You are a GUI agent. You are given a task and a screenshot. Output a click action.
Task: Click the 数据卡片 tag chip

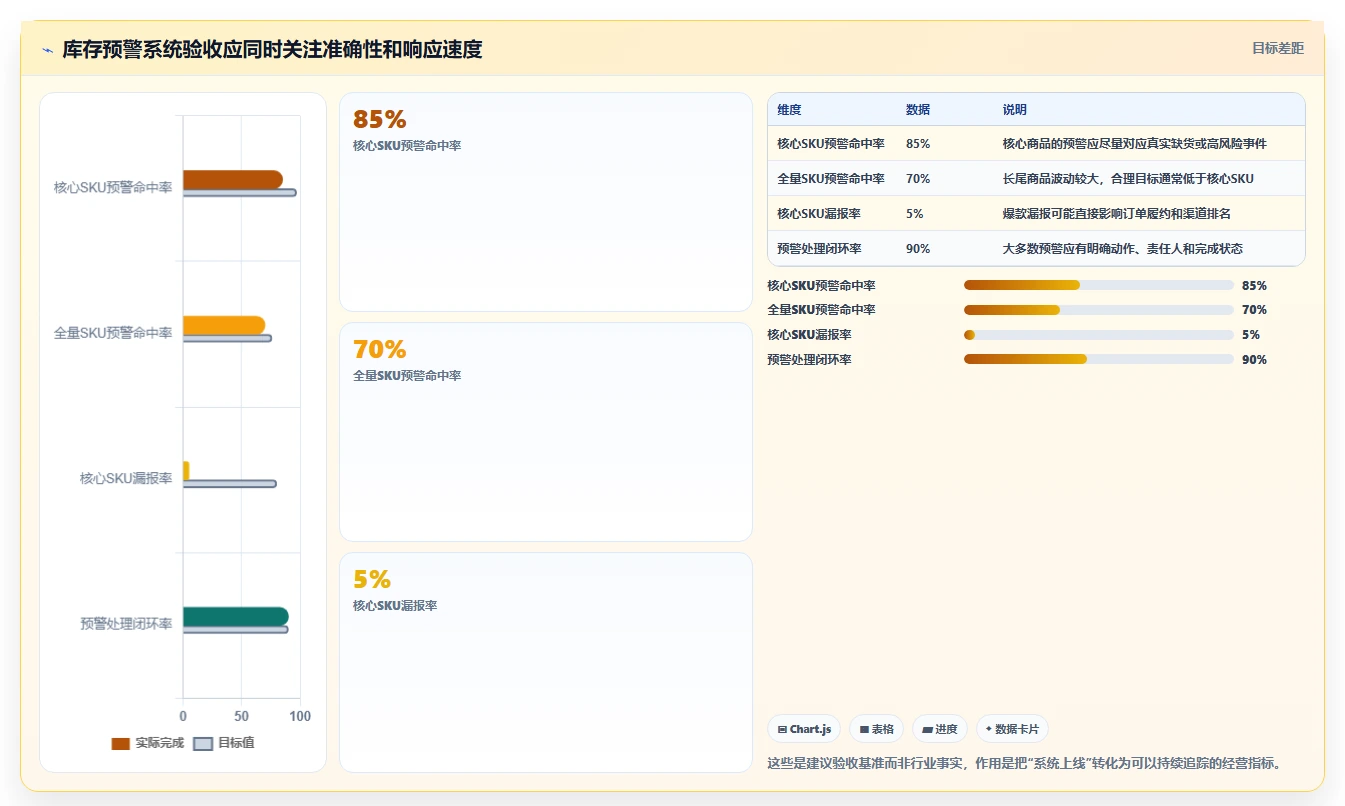click(x=1012, y=729)
